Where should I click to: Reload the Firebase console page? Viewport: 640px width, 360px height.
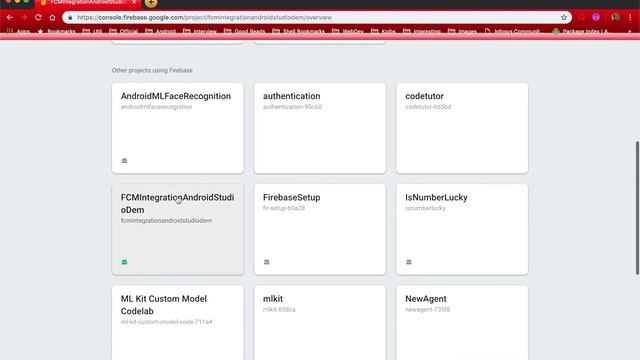pyautogui.click(x=38, y=18)
